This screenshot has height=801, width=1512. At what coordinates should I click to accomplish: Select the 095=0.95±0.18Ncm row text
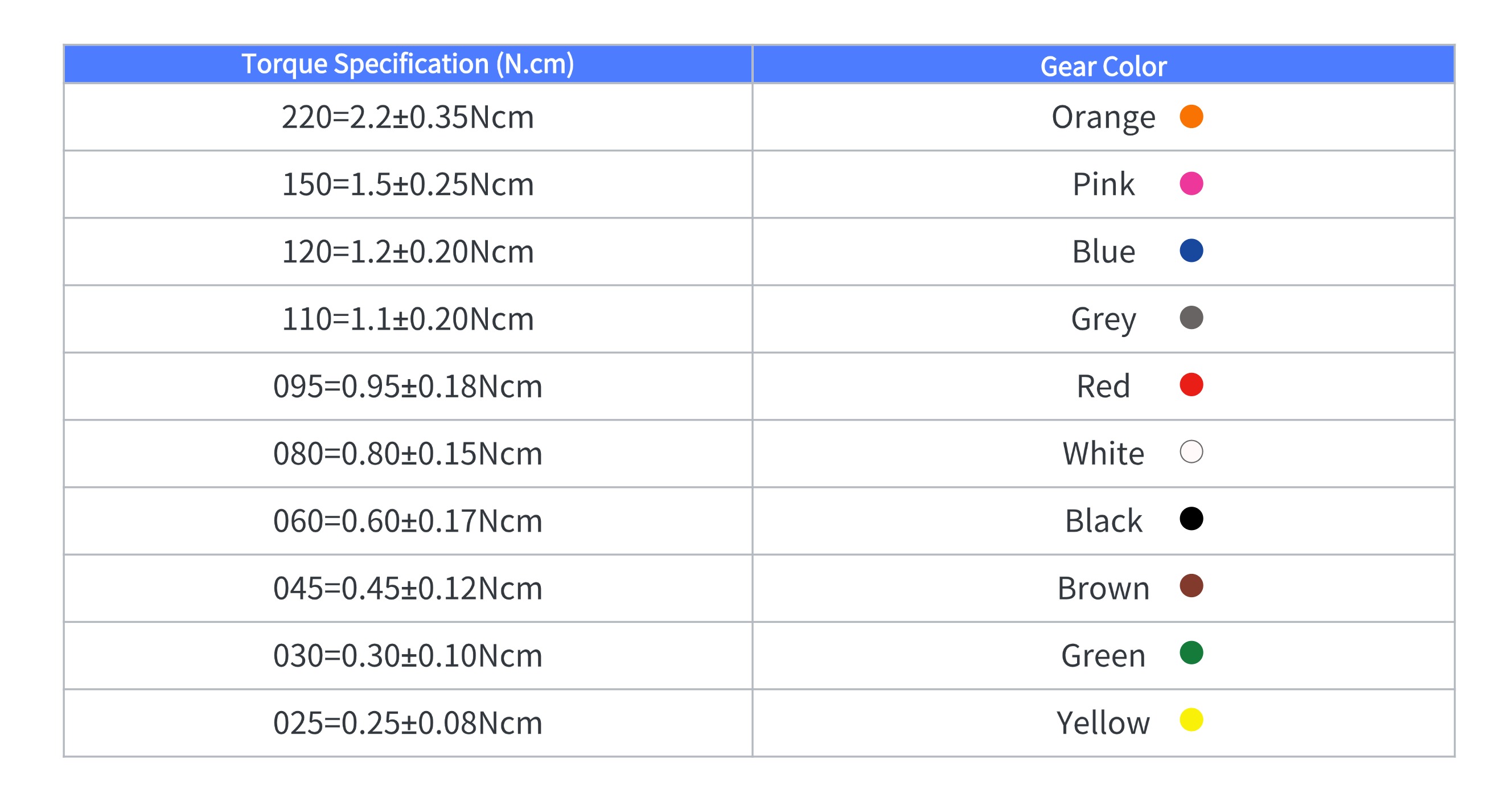coord(408,386)
